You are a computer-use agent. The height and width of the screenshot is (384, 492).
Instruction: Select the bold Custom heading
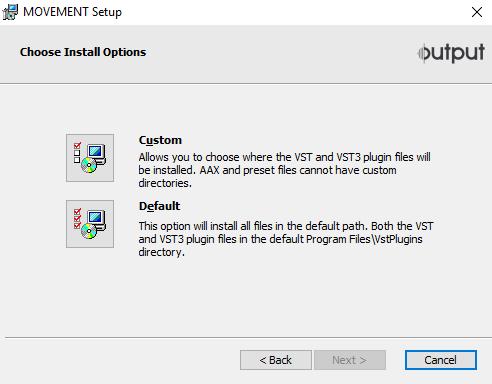click(160, 140)
